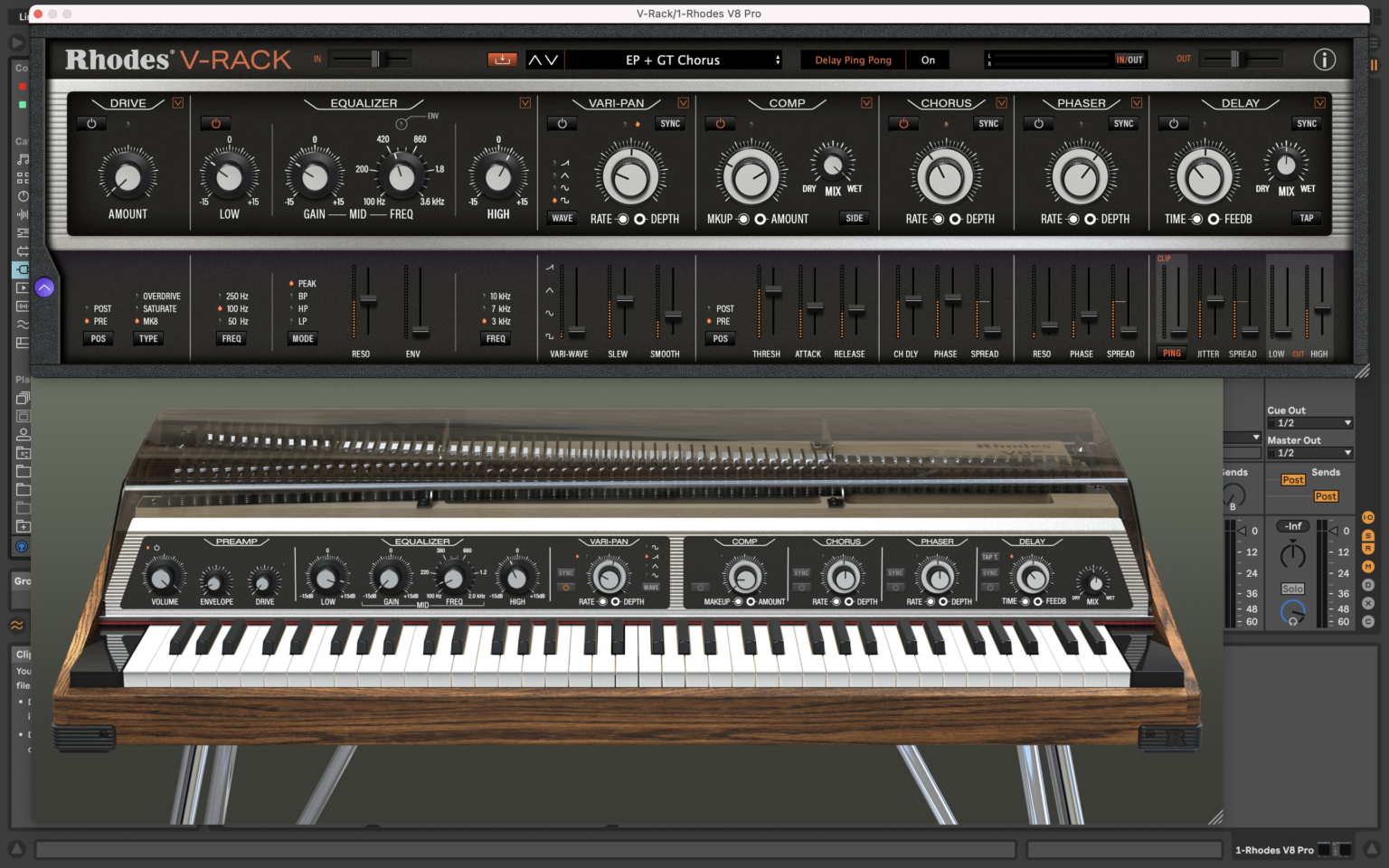The image size is (1389, 868).
Task: Open the info icon at top right
Action: 1324,60
